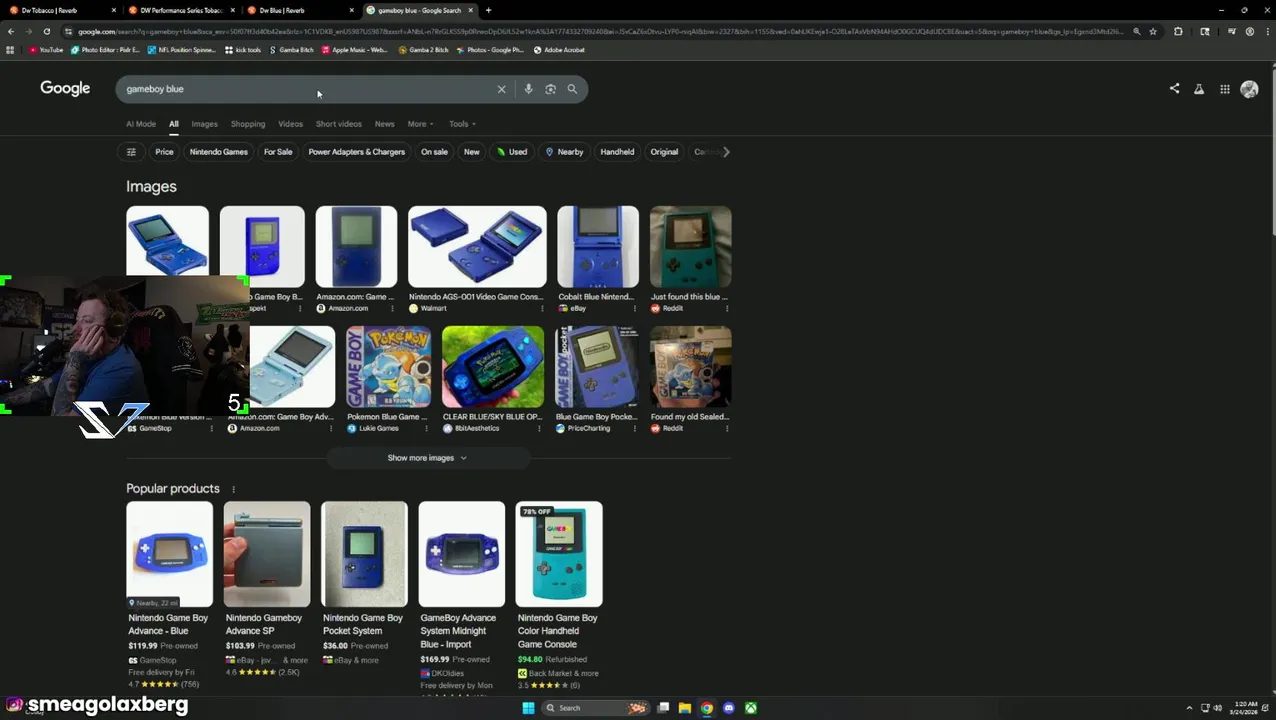Open Task View on the taskbar
Screen dimensions: 1276x720
click(663, 708)
